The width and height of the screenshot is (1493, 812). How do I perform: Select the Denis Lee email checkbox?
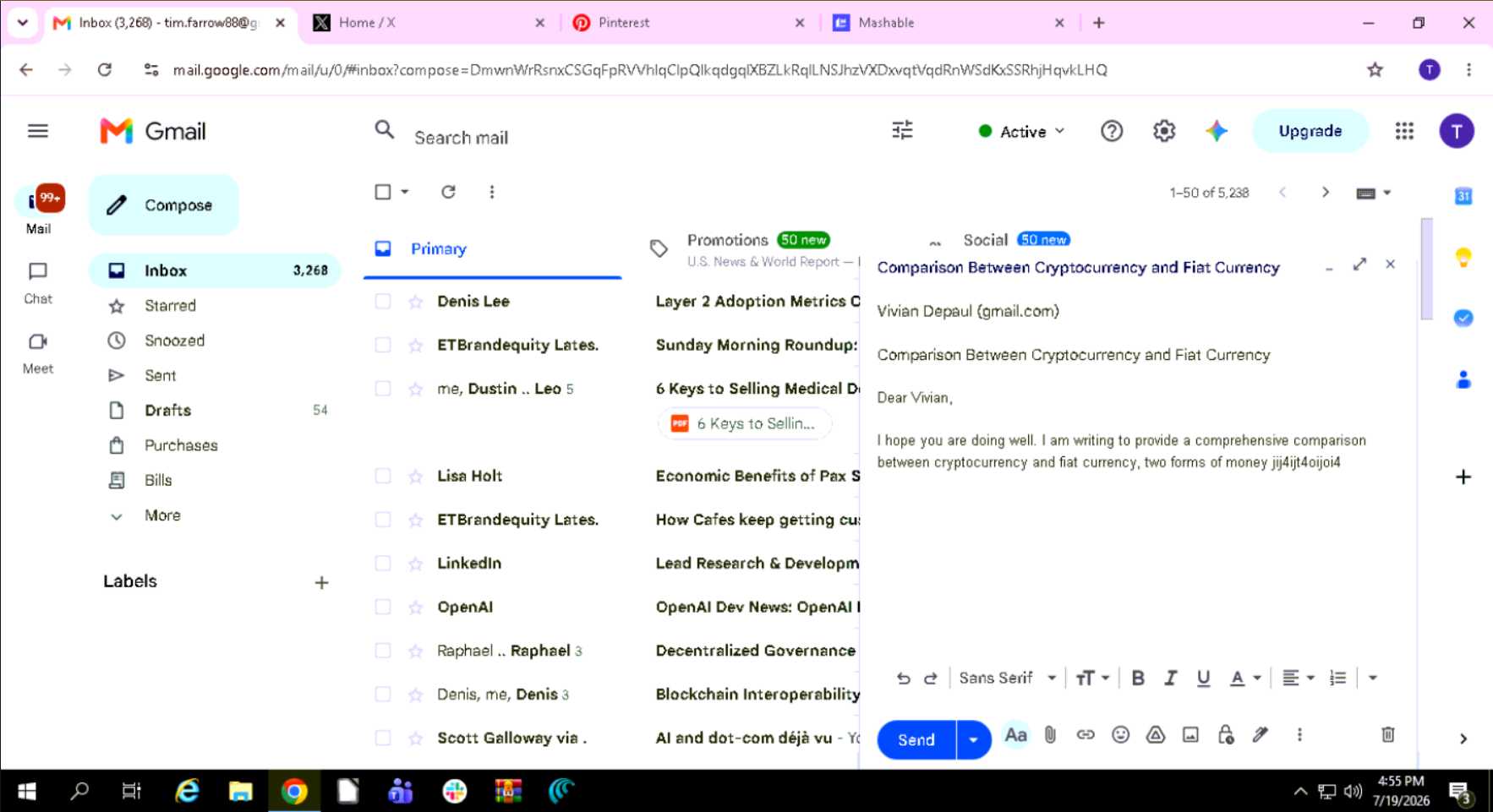(383, 301)
